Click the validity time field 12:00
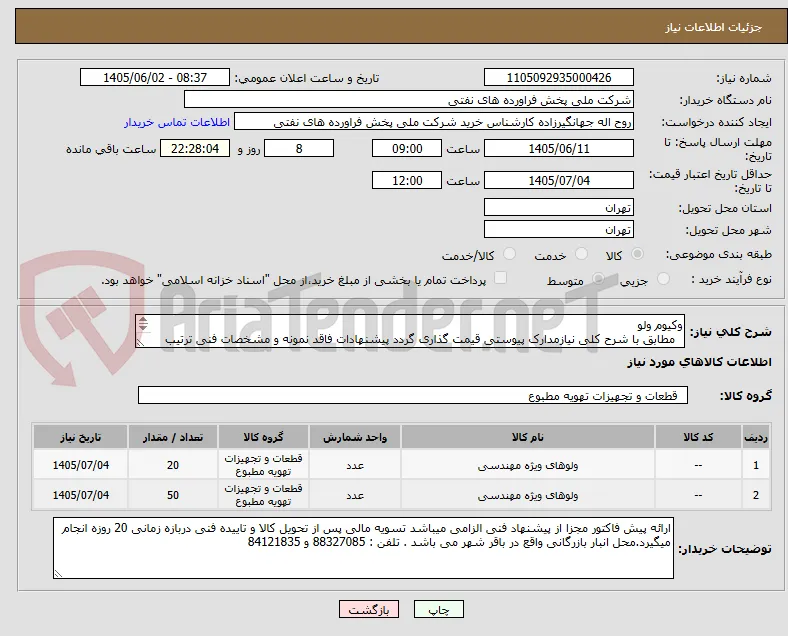Viewport: 788px width, 636px height. click(x=407, y=180)
